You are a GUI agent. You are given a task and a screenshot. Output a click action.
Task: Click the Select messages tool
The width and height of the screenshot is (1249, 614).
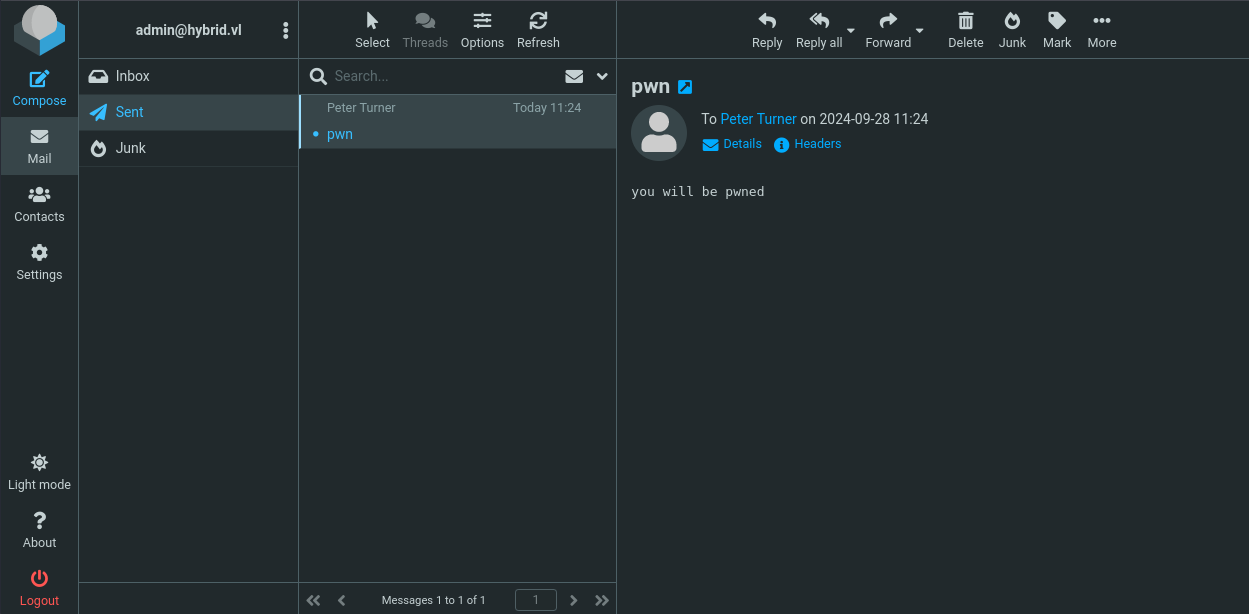[x=372, y=30]
